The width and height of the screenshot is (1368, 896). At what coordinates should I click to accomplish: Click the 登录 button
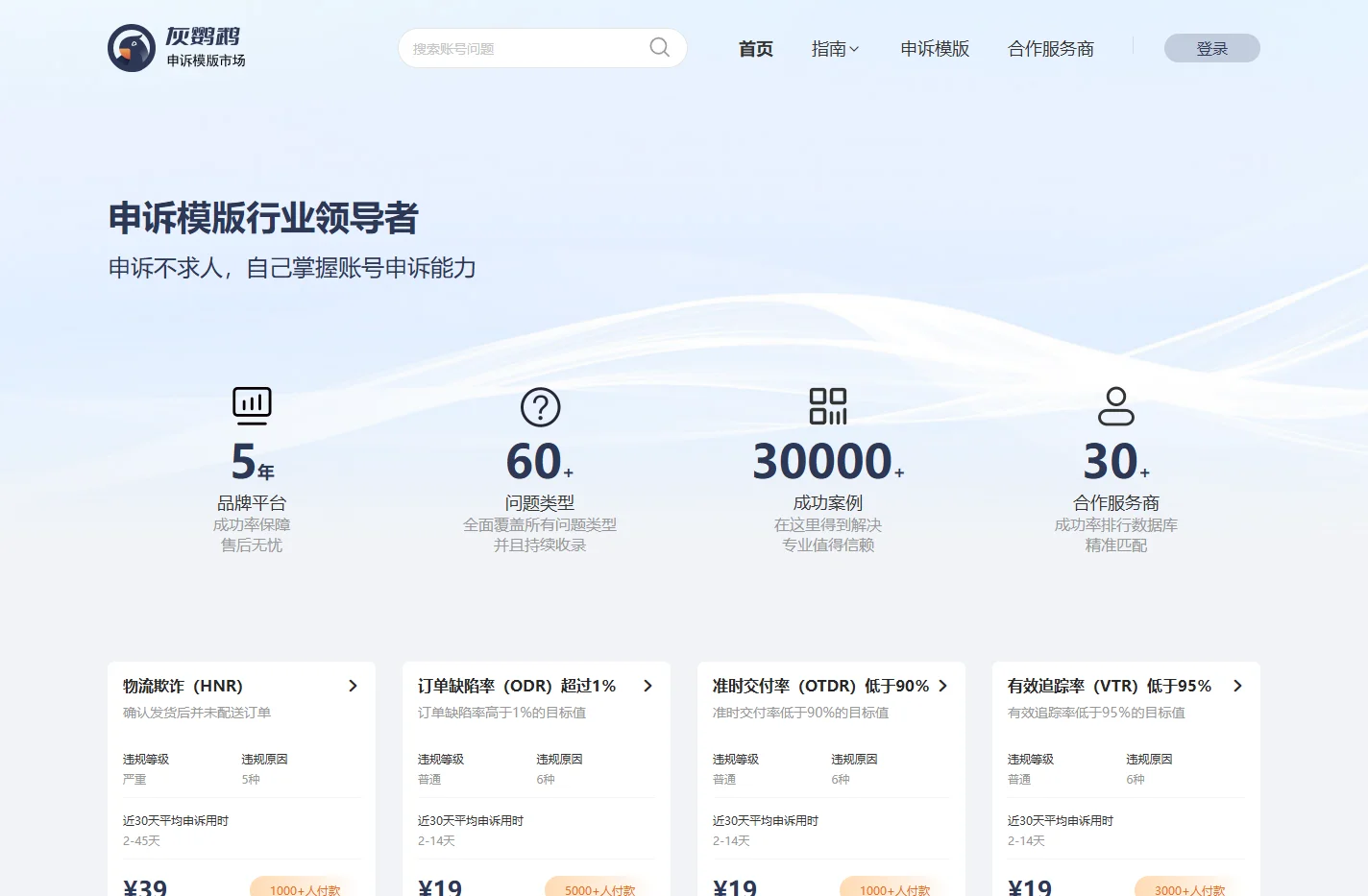(x=1212, y=48)
